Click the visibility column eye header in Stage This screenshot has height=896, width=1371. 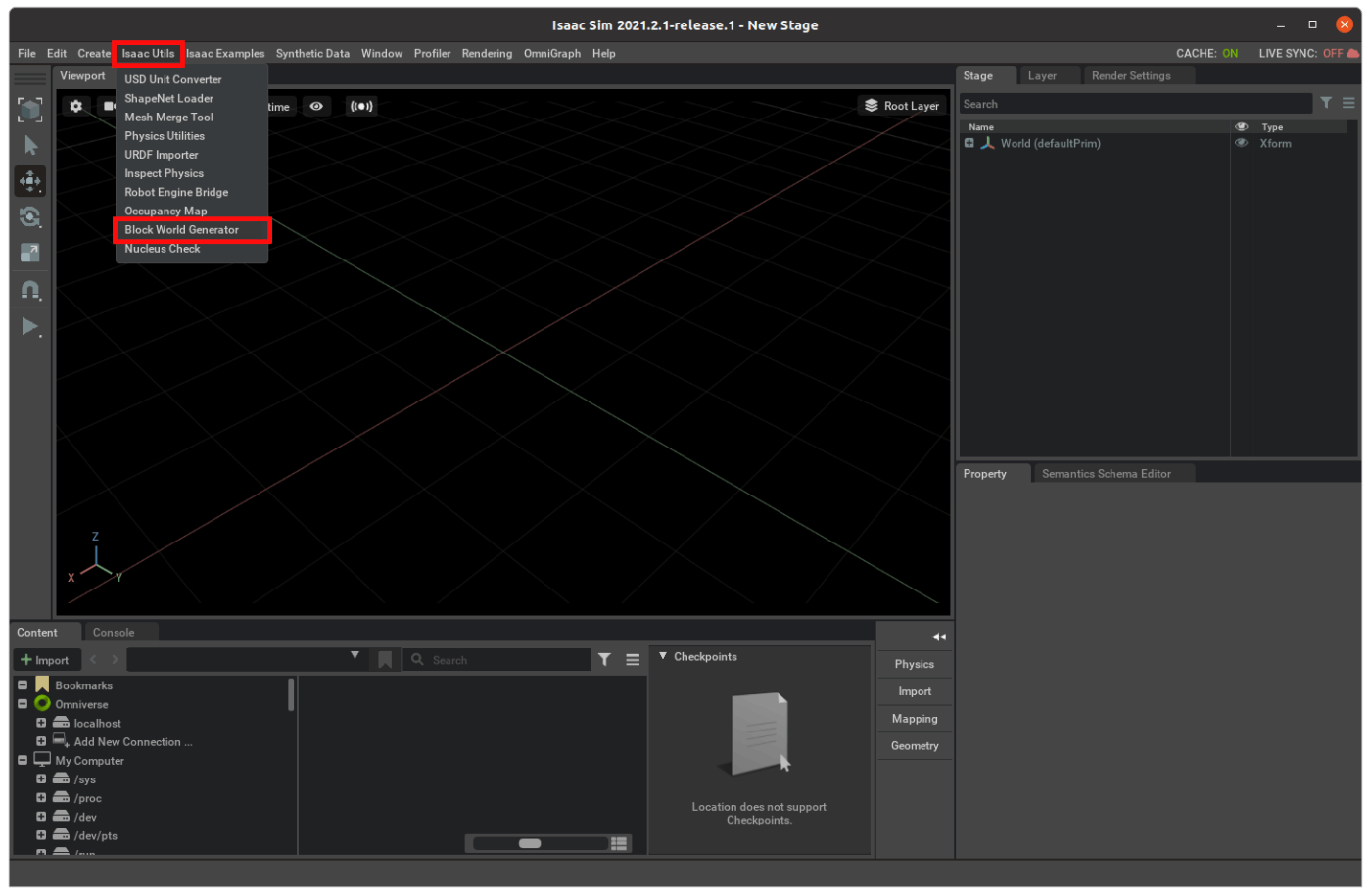[x=1242, y=127]
